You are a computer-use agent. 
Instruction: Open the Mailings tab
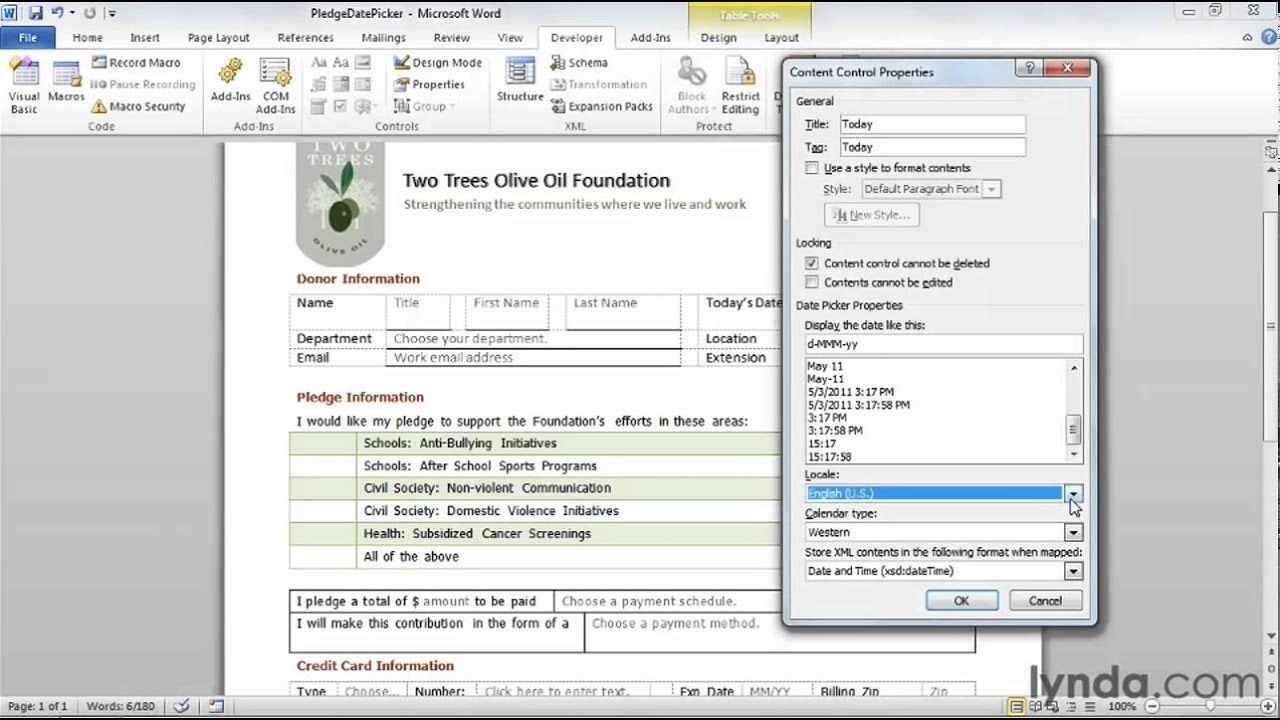coord(383,37)
